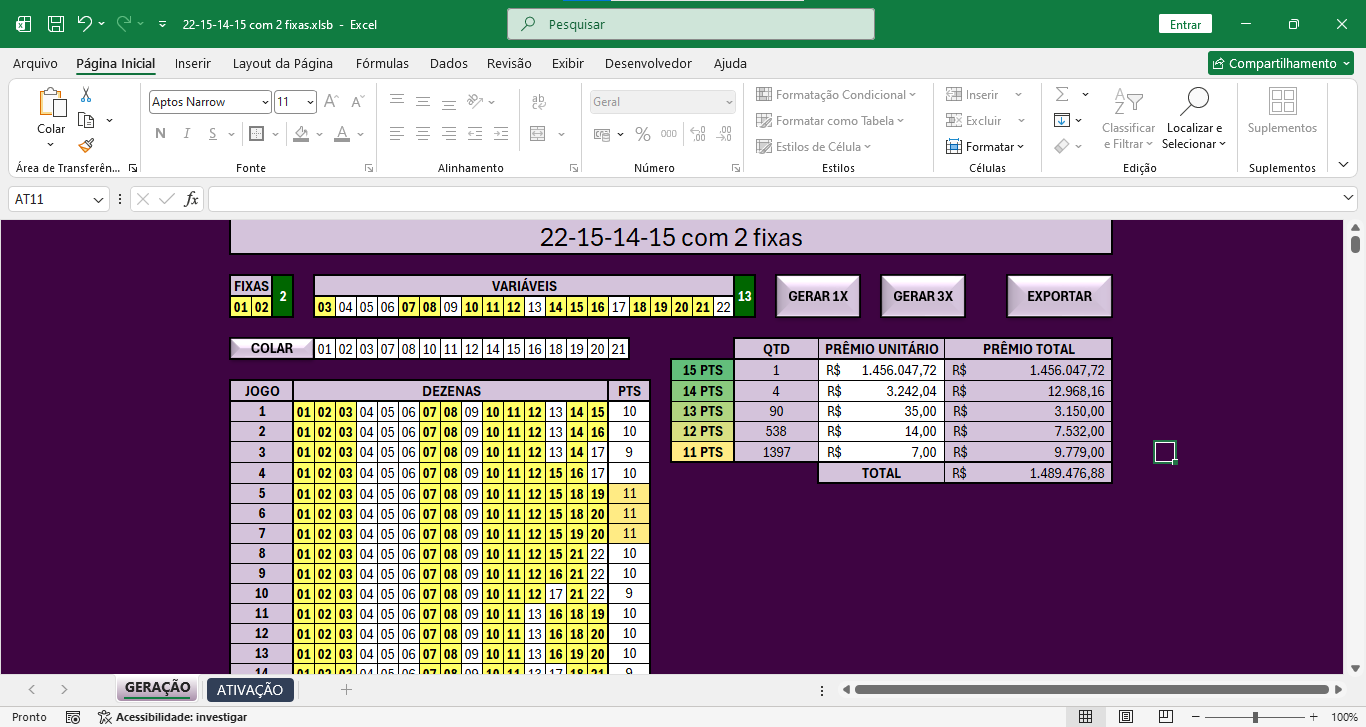
Task: Click the GERAR 1X button
Action: pos(818,296)
